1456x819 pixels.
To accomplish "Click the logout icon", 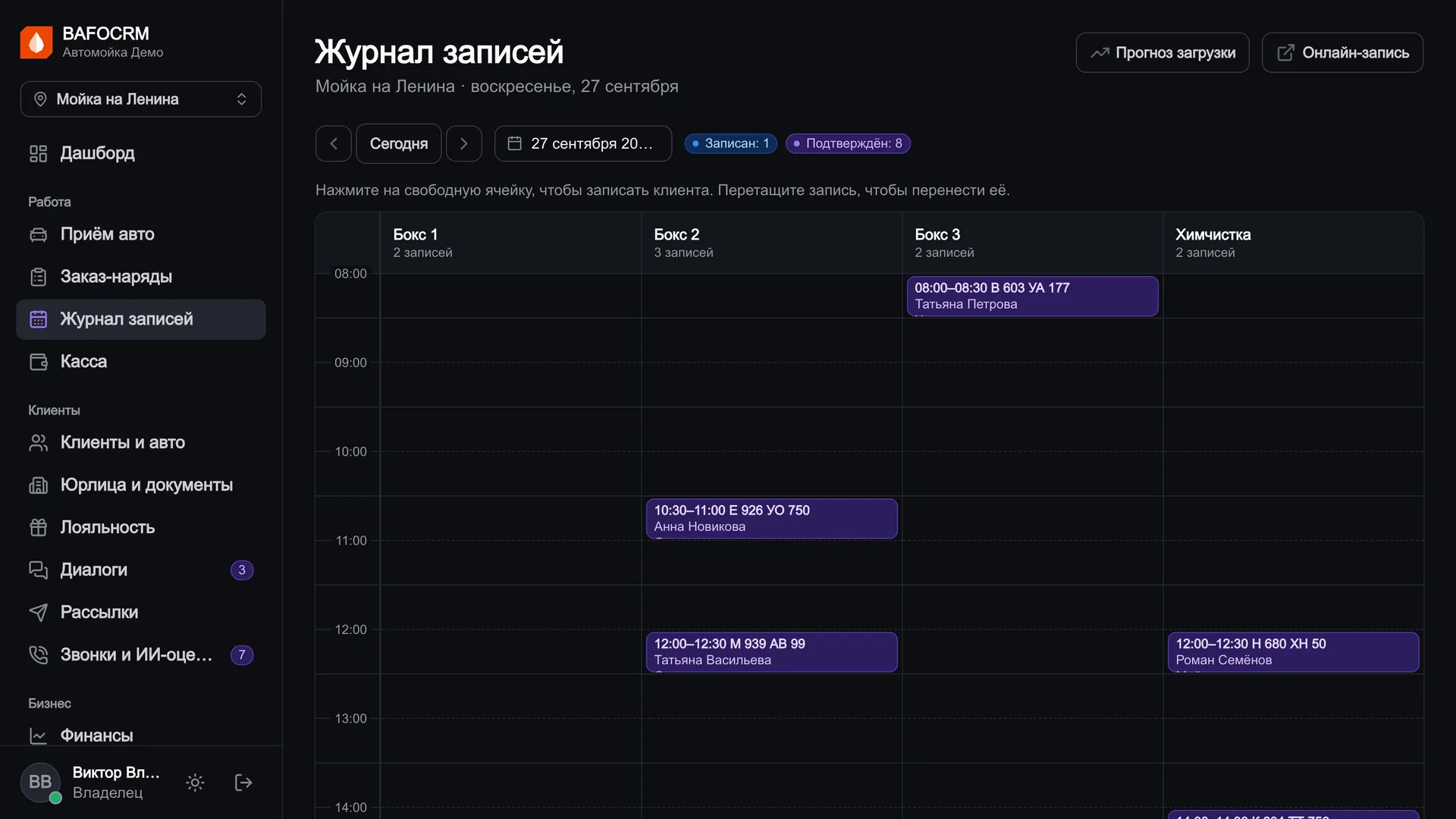I will (243, 783).
